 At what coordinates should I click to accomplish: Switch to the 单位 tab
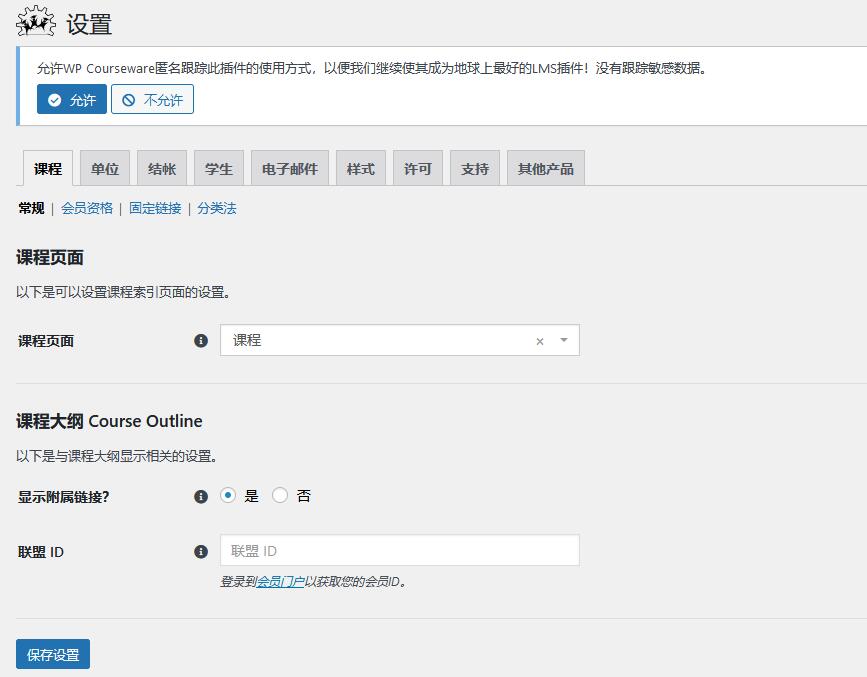coord(105,169)
